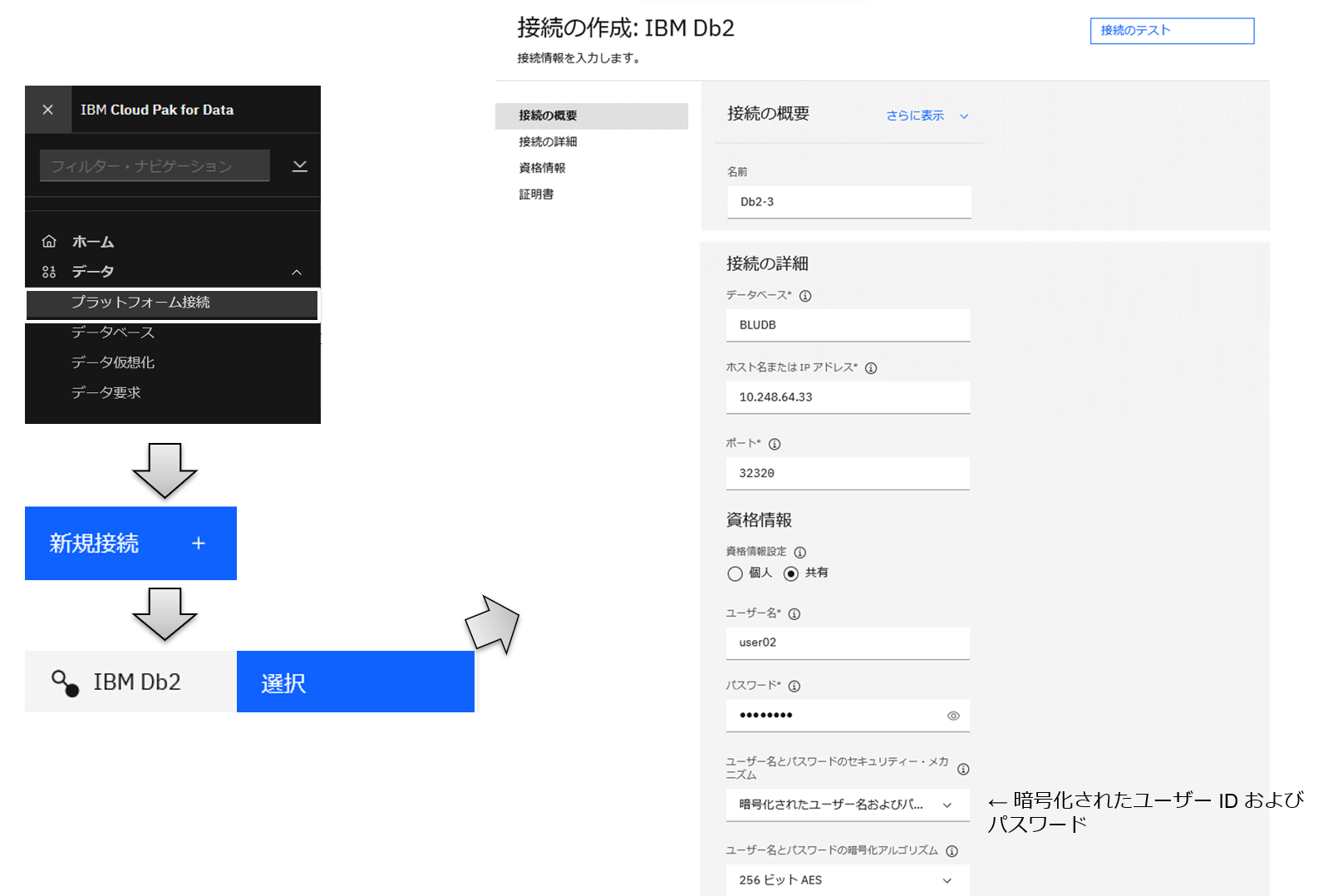
Task: Click the port field containing 32320
Action: point(848,473)
